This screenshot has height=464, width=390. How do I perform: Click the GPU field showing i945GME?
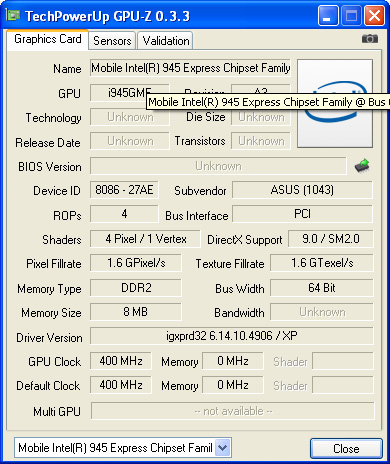[130, 93]
